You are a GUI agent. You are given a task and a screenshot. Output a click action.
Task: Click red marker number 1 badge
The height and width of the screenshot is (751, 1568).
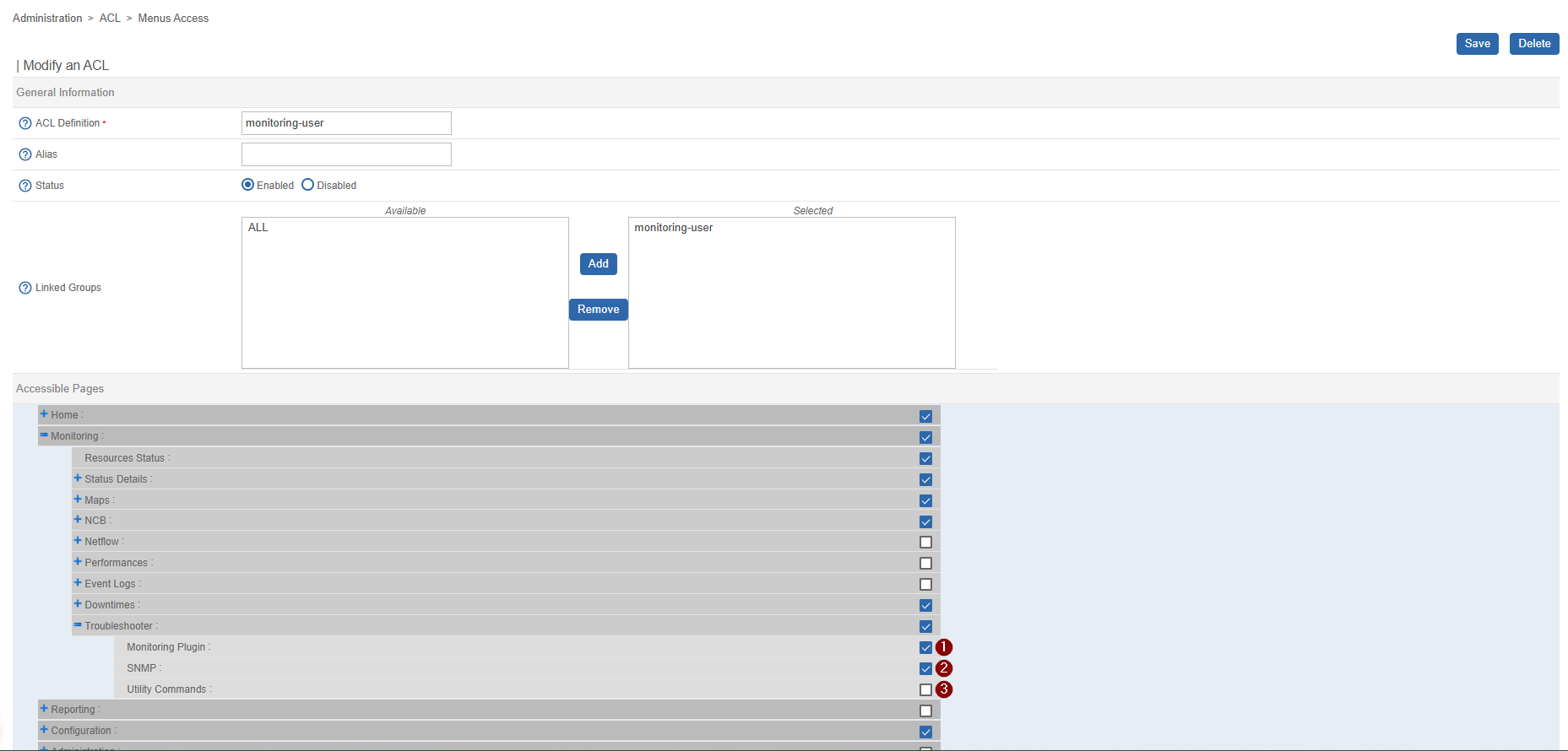tap(944, 647)
